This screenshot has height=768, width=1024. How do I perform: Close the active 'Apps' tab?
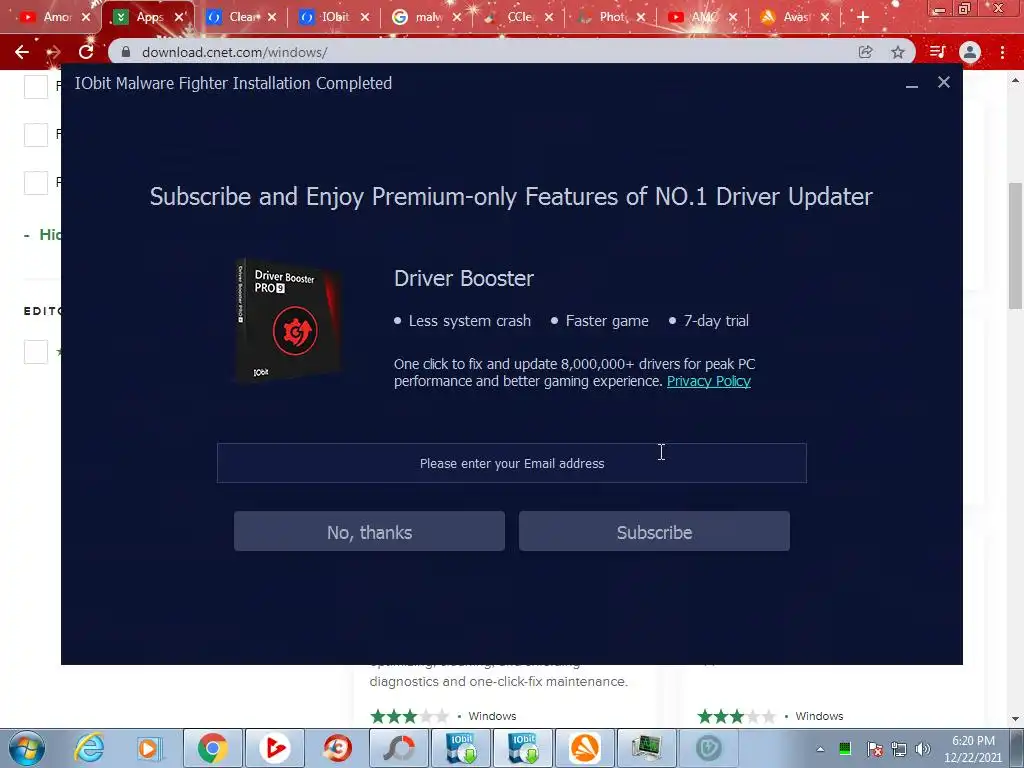point(179,18)
